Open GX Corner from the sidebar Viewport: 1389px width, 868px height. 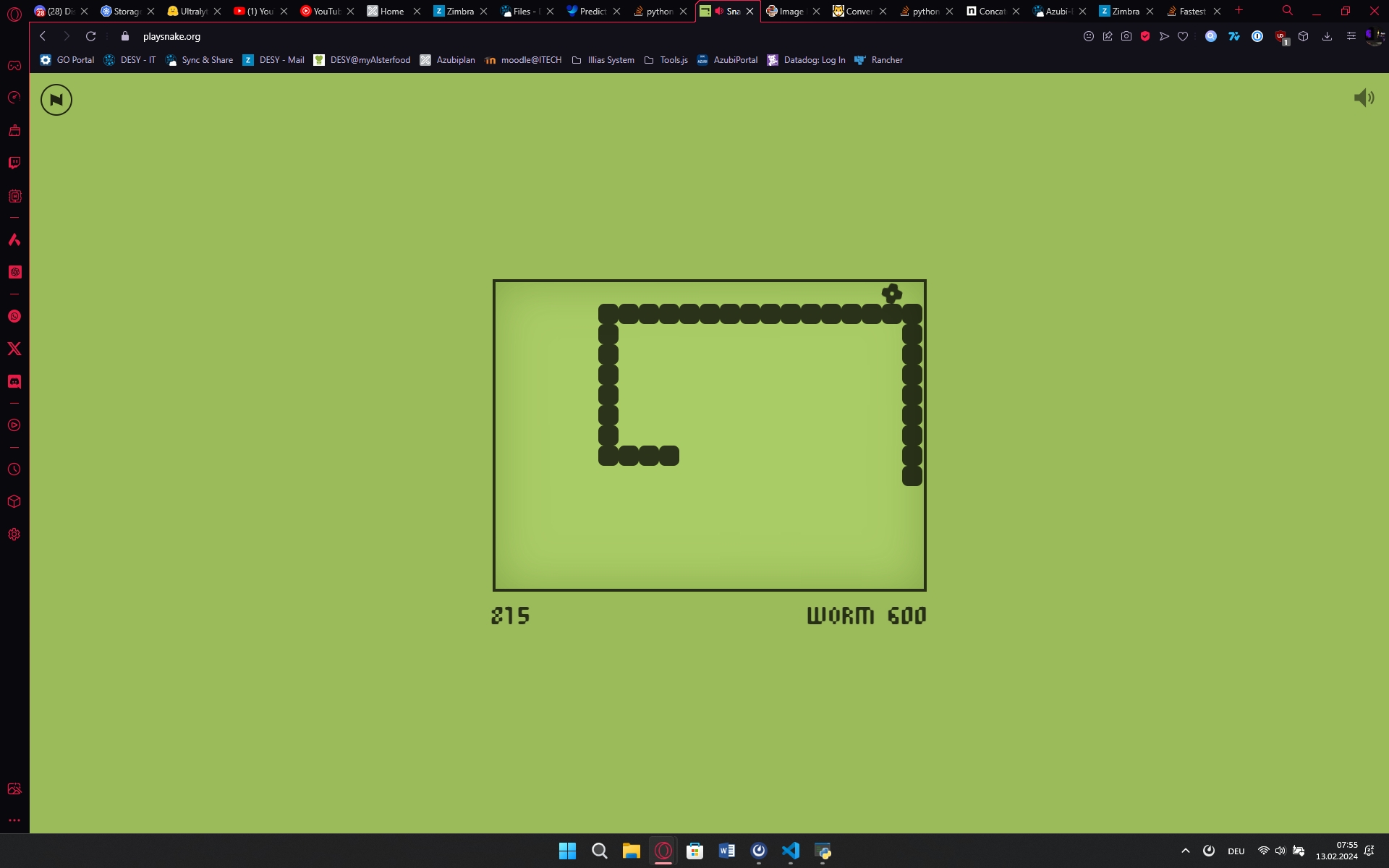[x=14, y=66]
